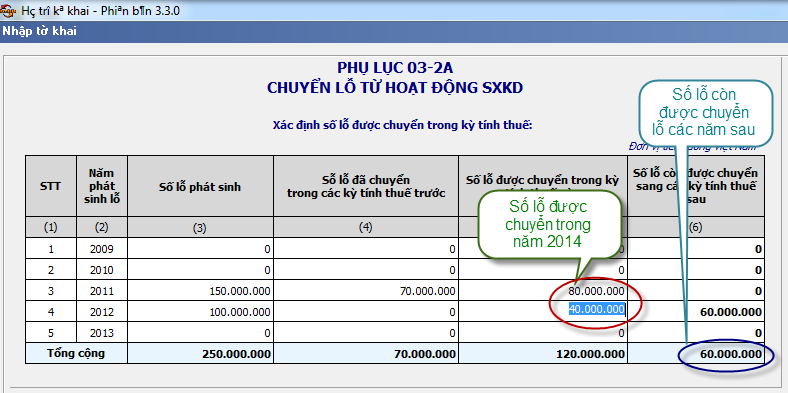Click the 'Năm phát sinh lỗ' column header
This screenshot has height=393, width=788.
pos(102,187)
